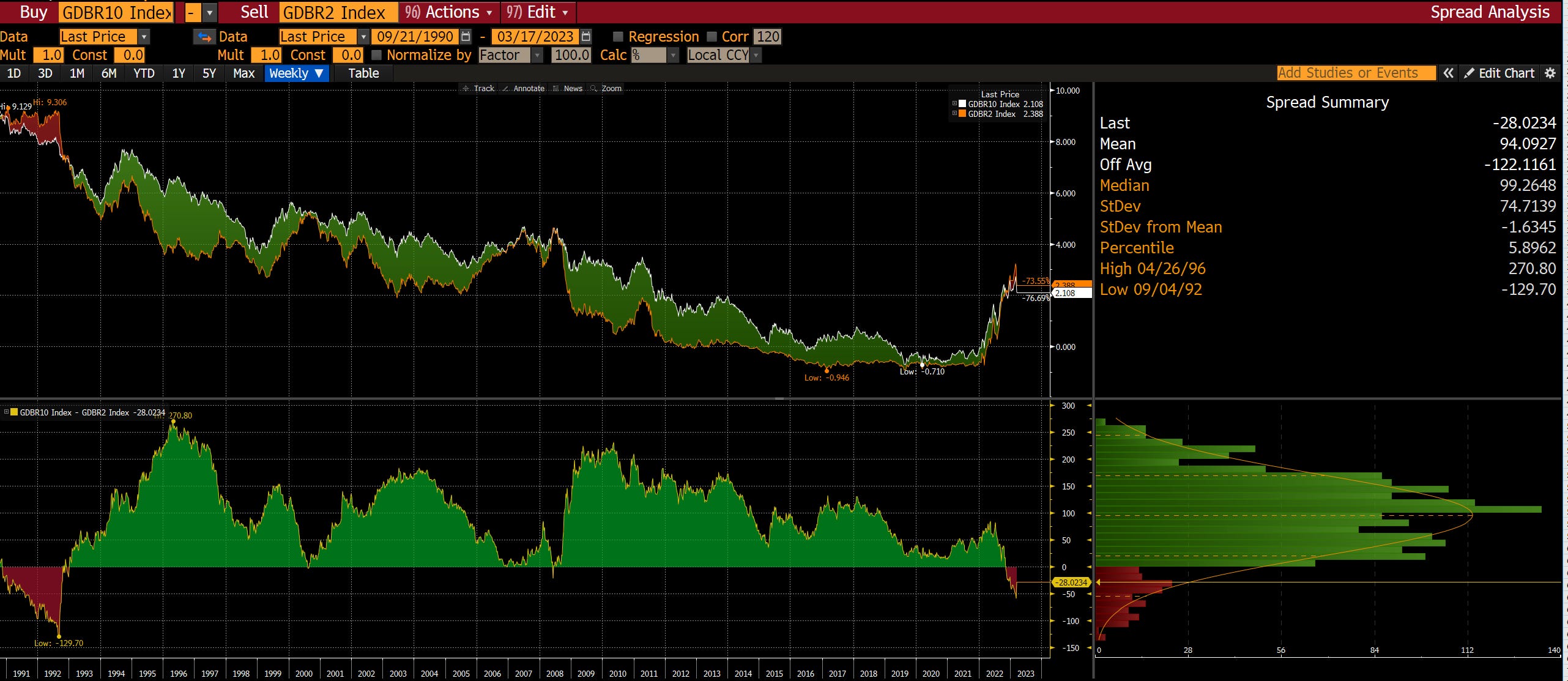Image resolution: width=1568 pixels, height=681 pixels.
Task: Click the Mean value 94.0927
Action: (1528, 144)
